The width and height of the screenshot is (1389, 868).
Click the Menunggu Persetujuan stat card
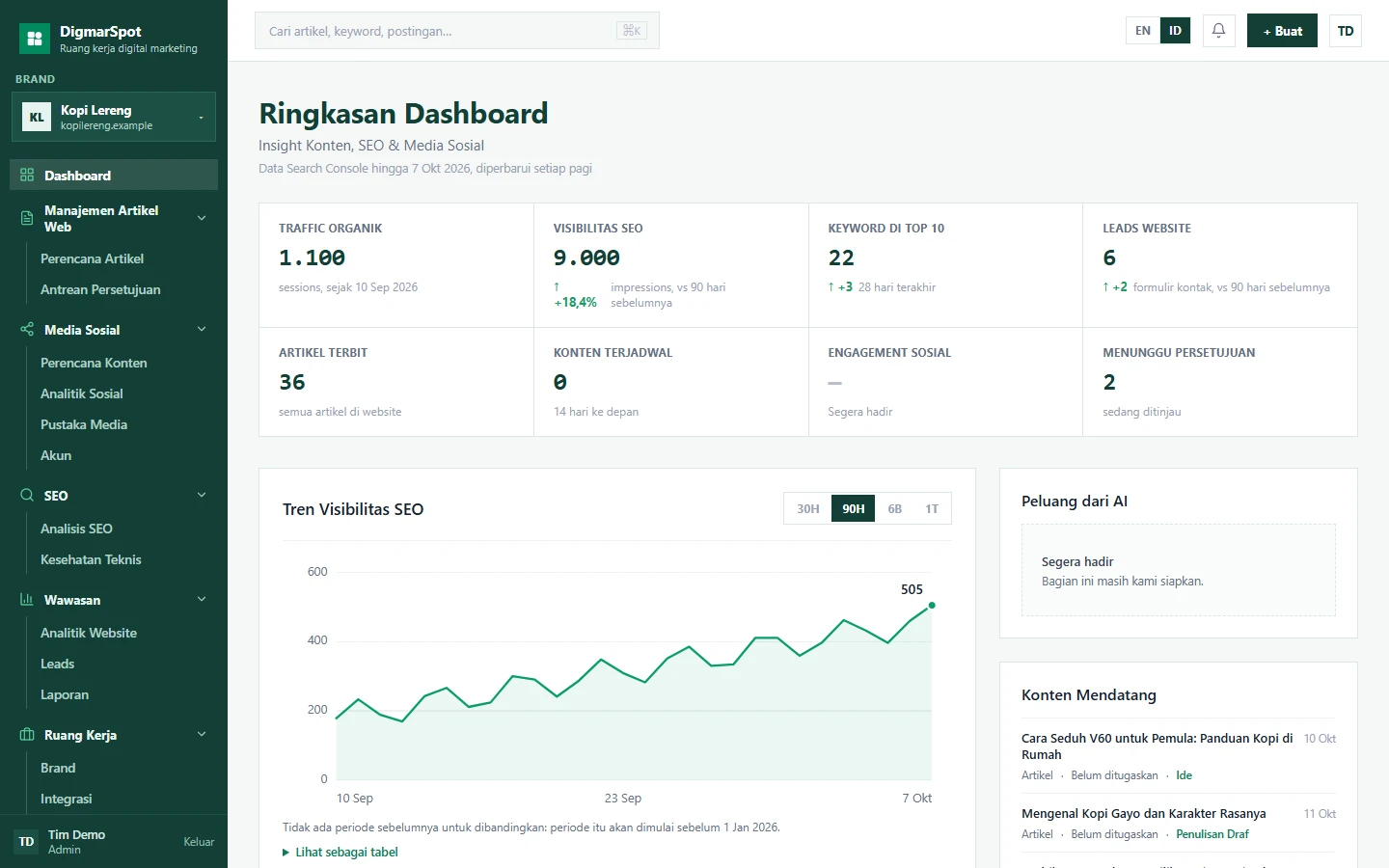pyautogui.click(x=1220, y=382)
